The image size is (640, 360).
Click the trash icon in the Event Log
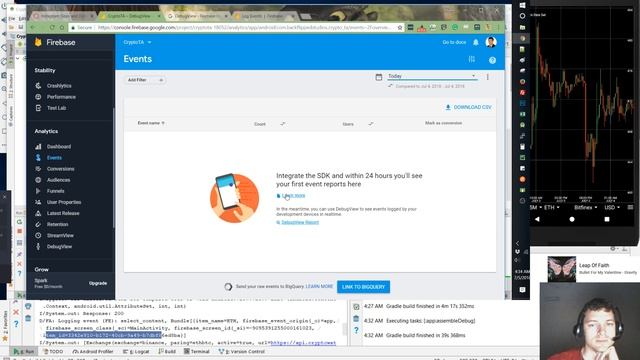[356, 318]
